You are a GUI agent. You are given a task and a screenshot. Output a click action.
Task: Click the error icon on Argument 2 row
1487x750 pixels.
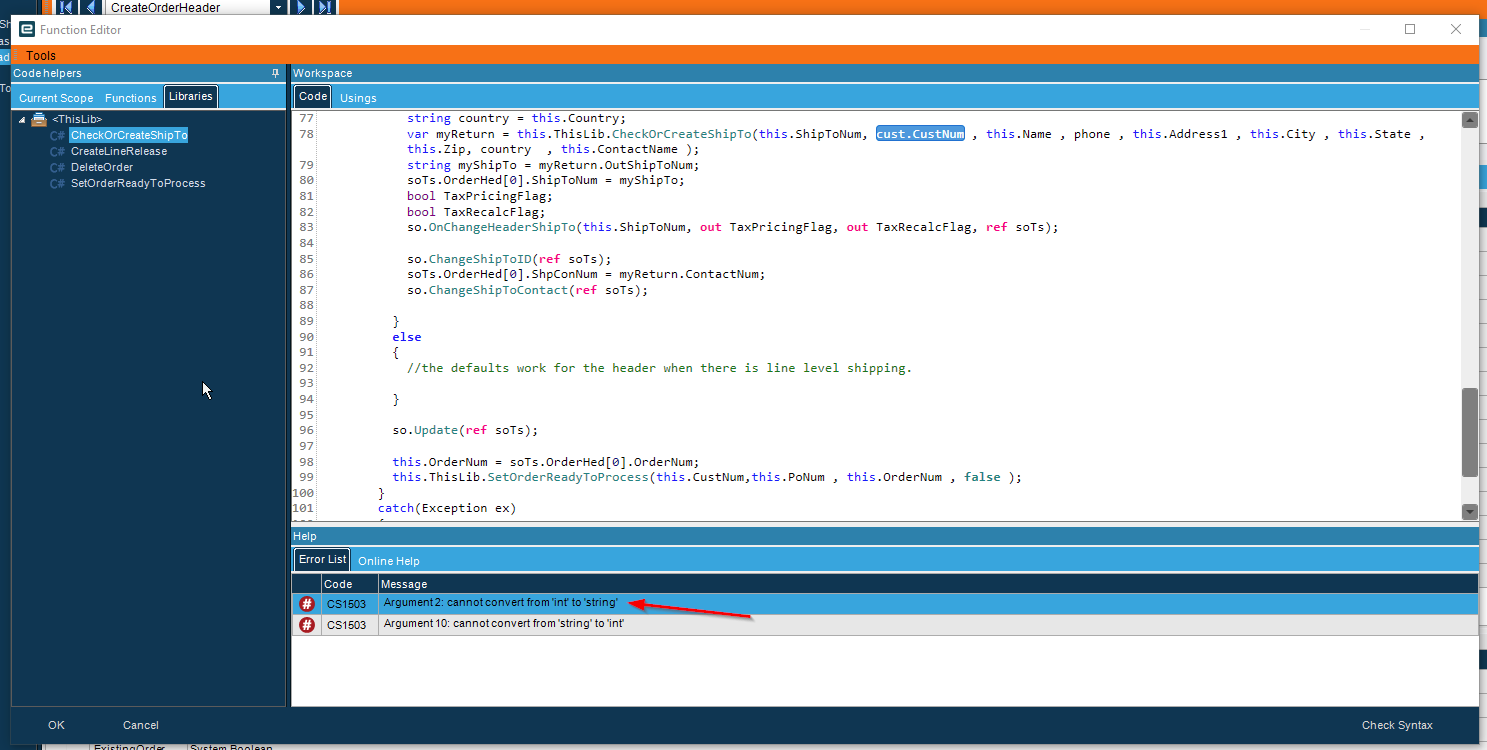[x=307, y=604]
